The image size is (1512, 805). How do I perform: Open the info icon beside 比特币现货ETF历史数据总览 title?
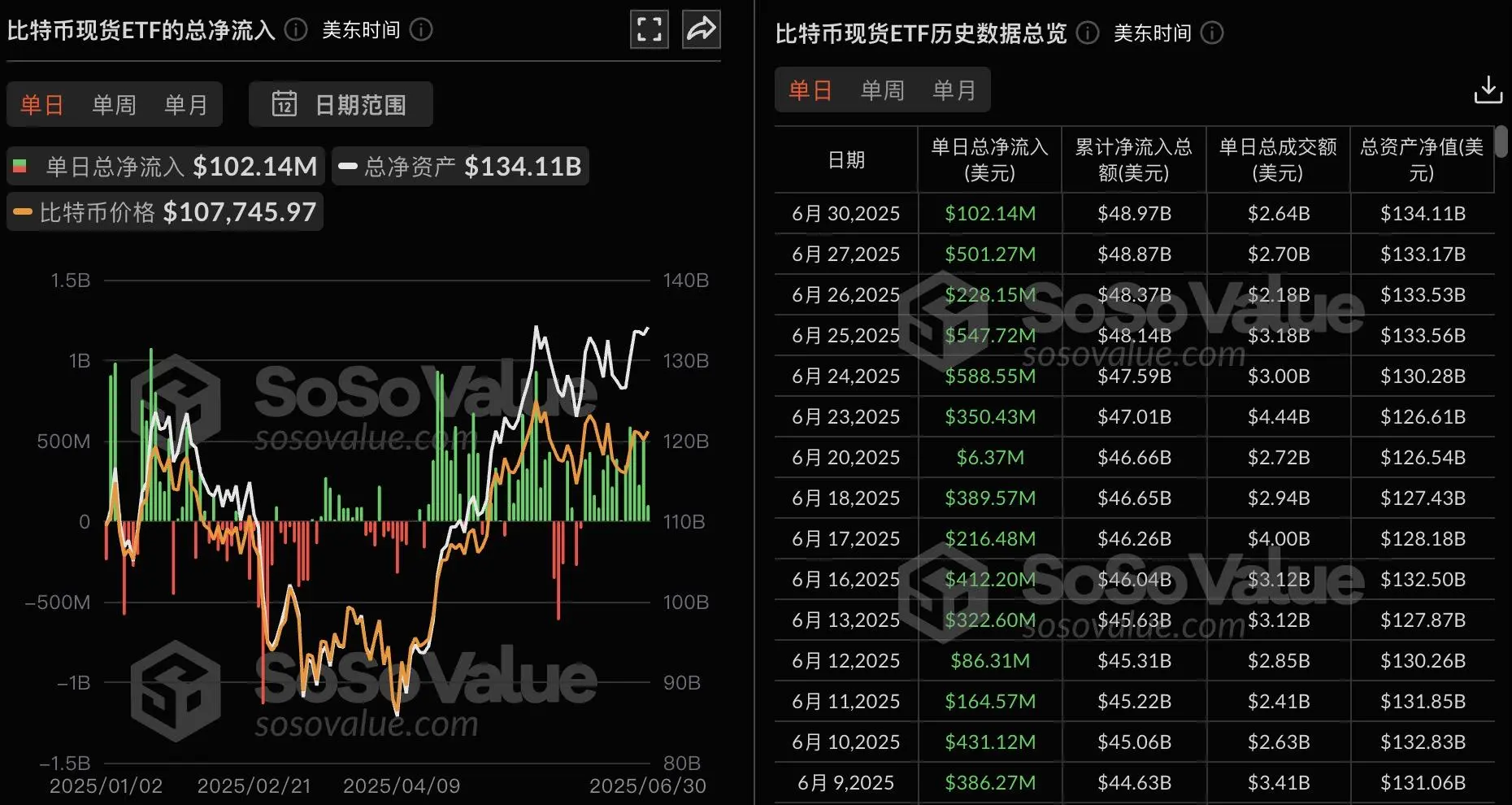click(x=1086, y=33)
